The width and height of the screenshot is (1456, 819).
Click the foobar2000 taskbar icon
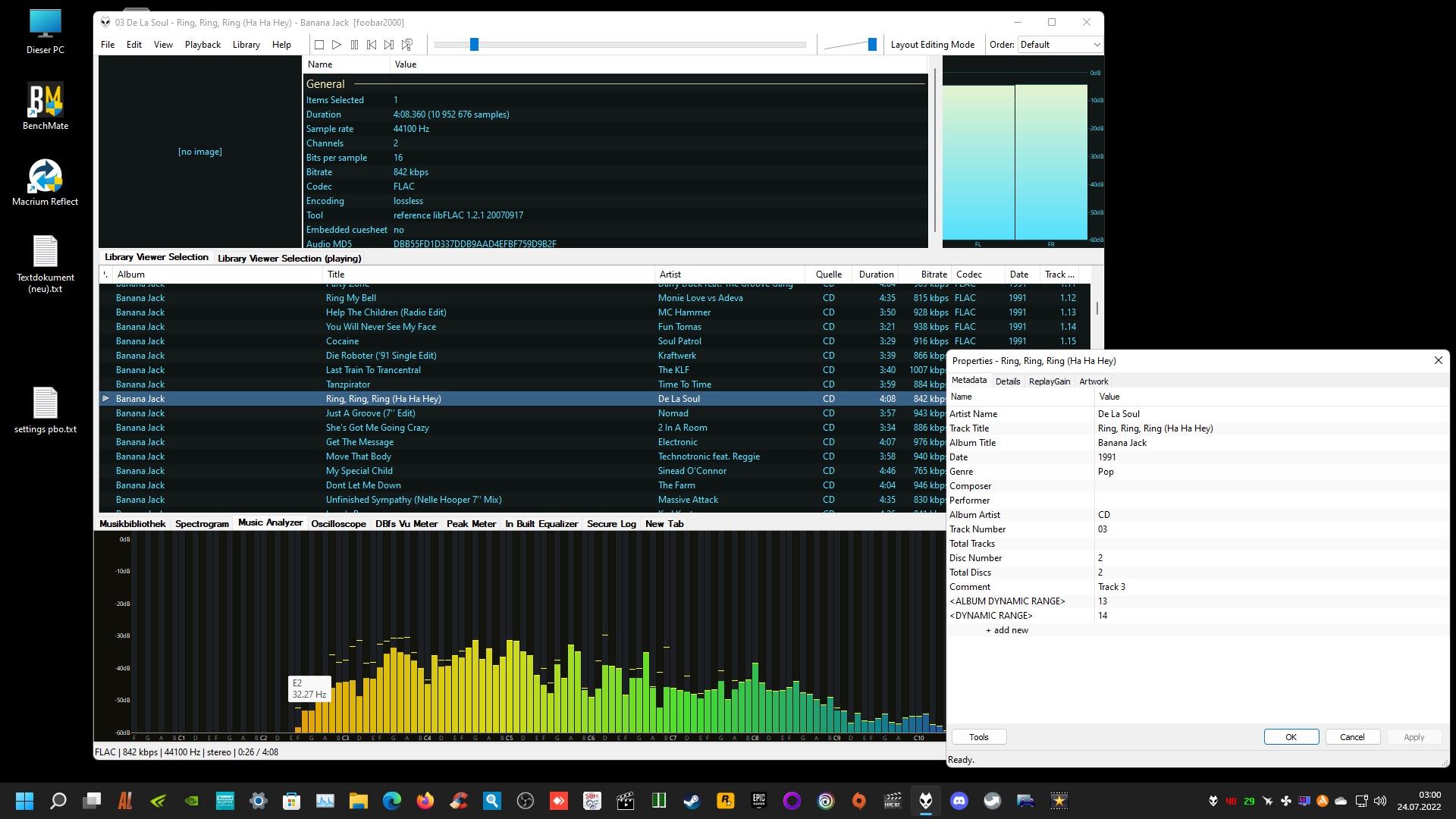tap(926, 801)
